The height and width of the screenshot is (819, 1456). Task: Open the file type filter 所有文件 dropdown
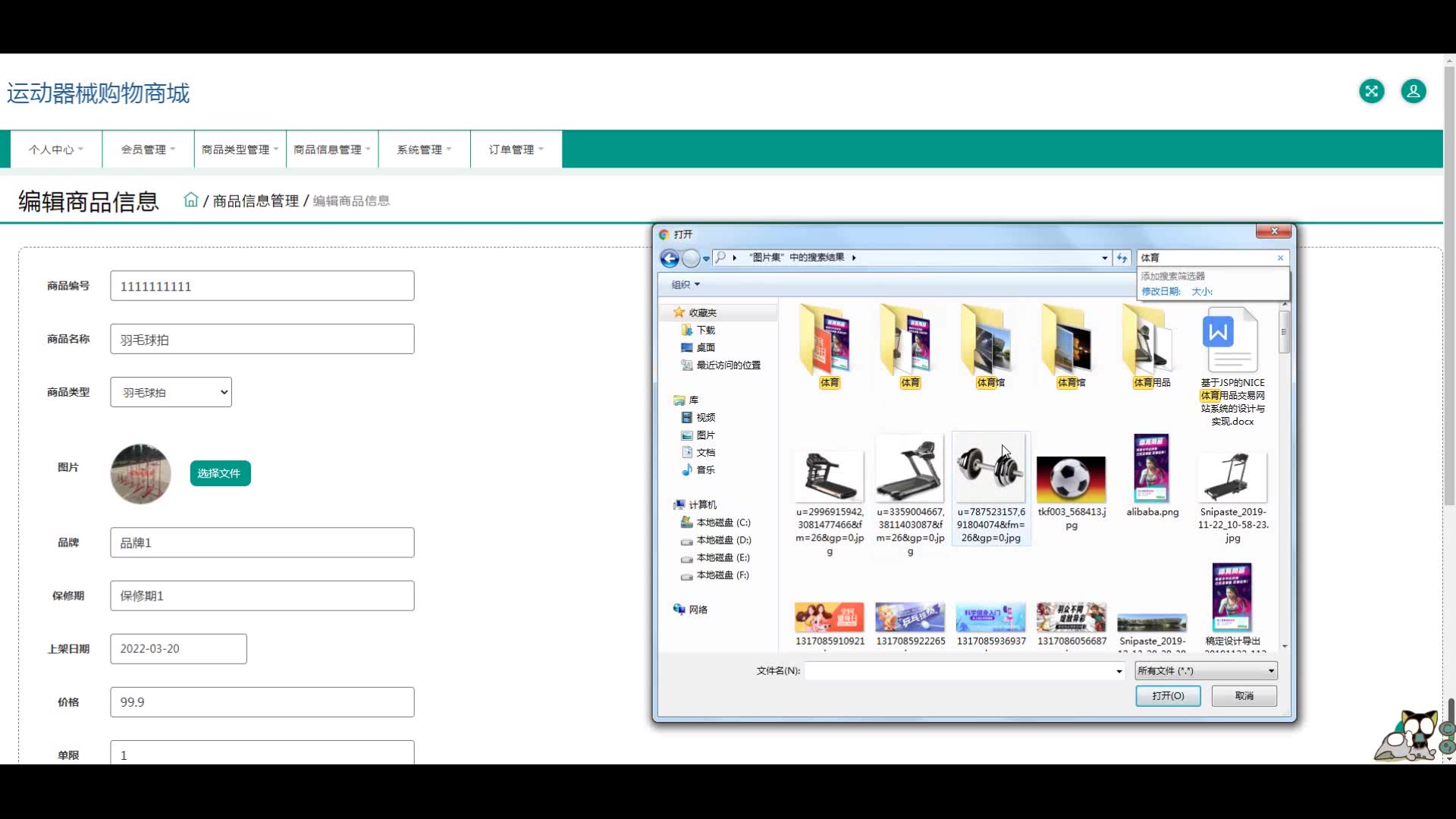[x=1206, y=670]
